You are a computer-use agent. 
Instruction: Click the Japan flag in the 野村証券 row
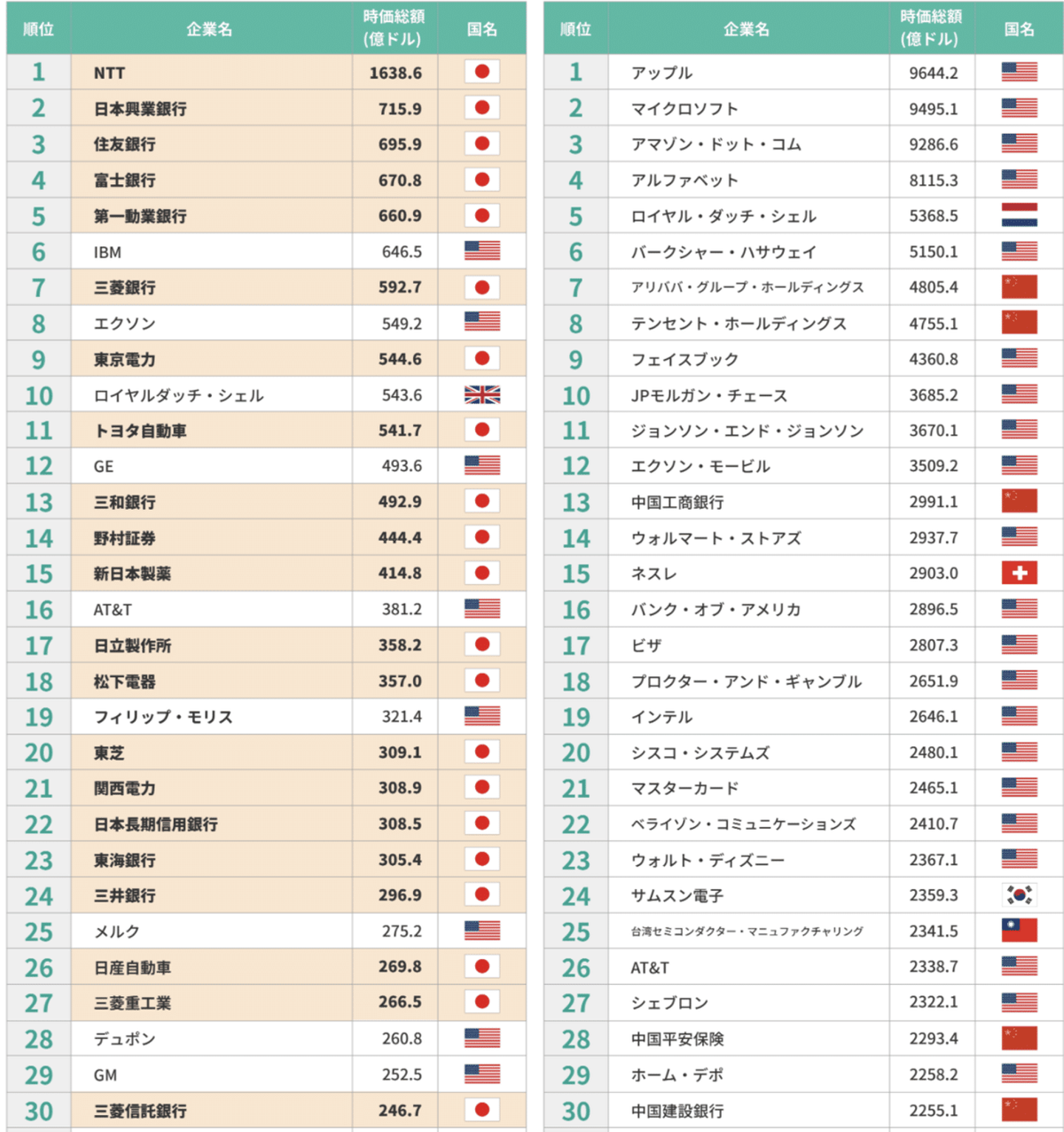[482, 537]
